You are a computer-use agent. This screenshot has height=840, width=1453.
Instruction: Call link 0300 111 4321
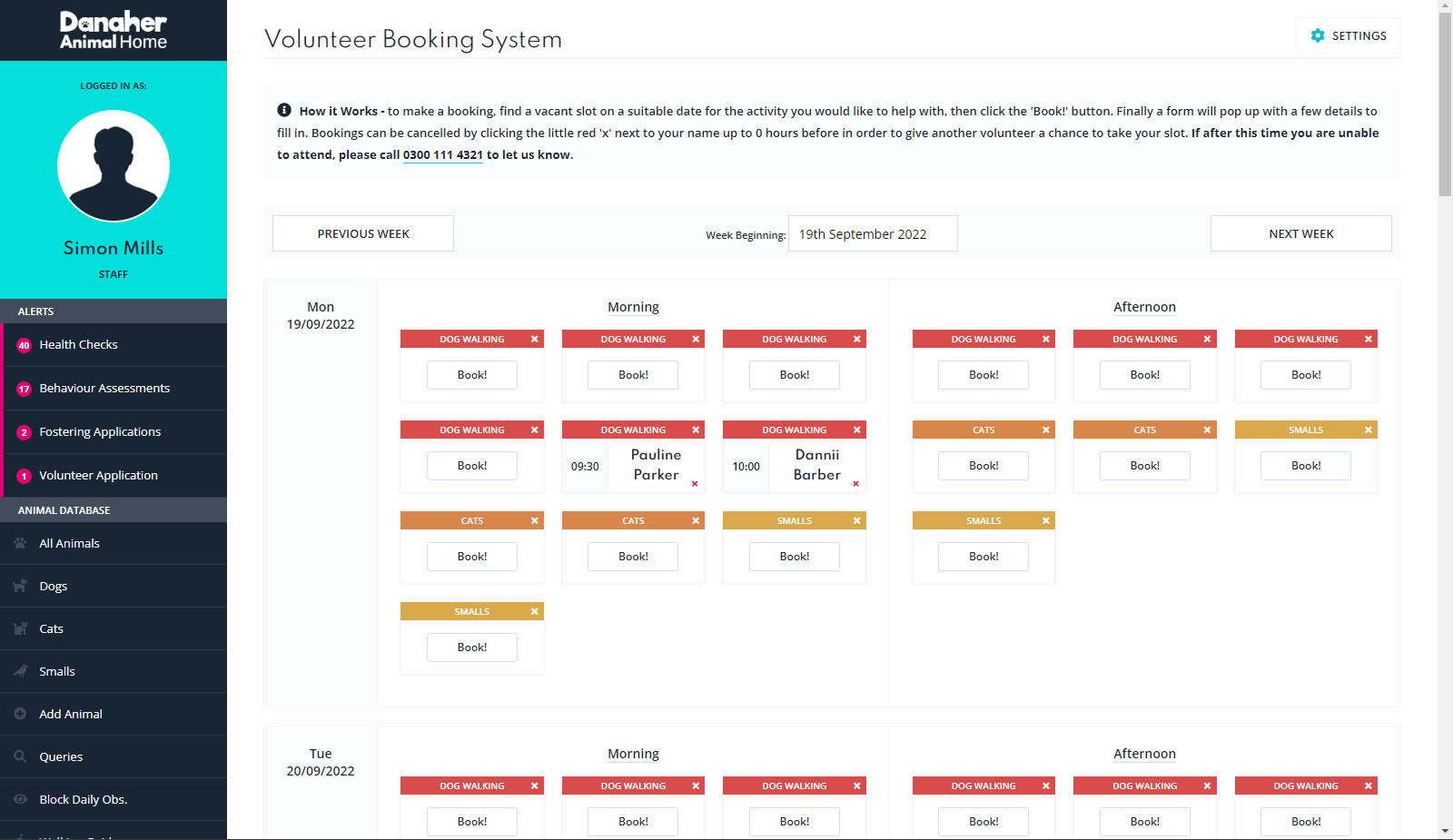click(442, 155)
